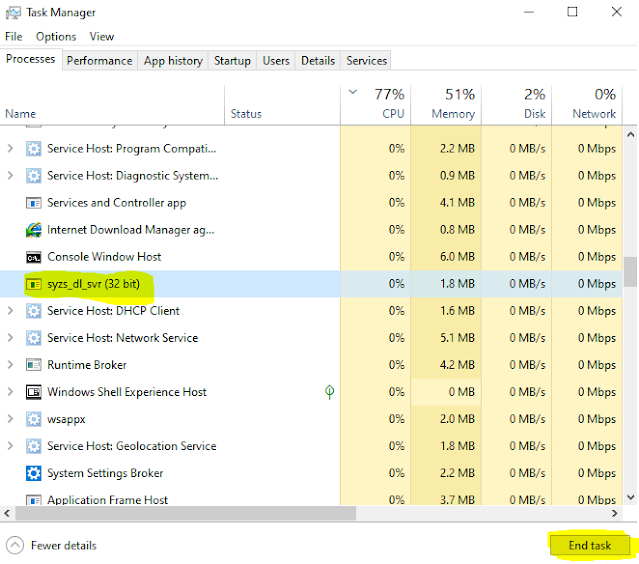
Task: Click the Fewer details arrow icon
Action: tap(15, 545)
